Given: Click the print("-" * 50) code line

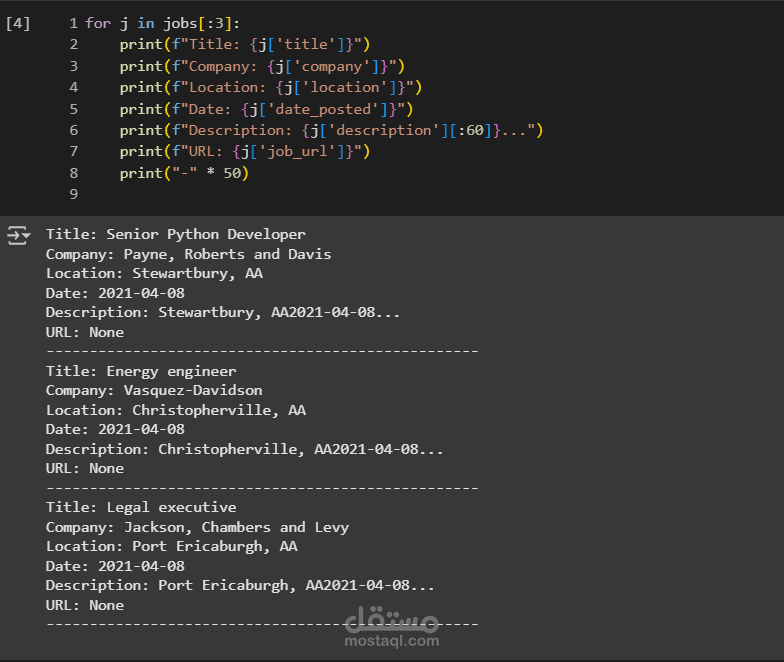Looking at the screenshot, I should point(183,173).
